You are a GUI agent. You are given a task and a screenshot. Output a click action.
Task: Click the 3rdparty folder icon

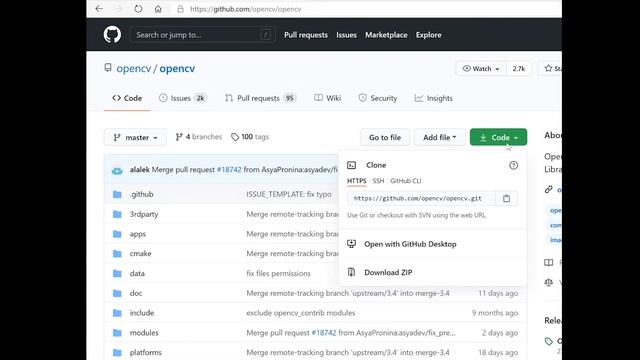point(117,214)
